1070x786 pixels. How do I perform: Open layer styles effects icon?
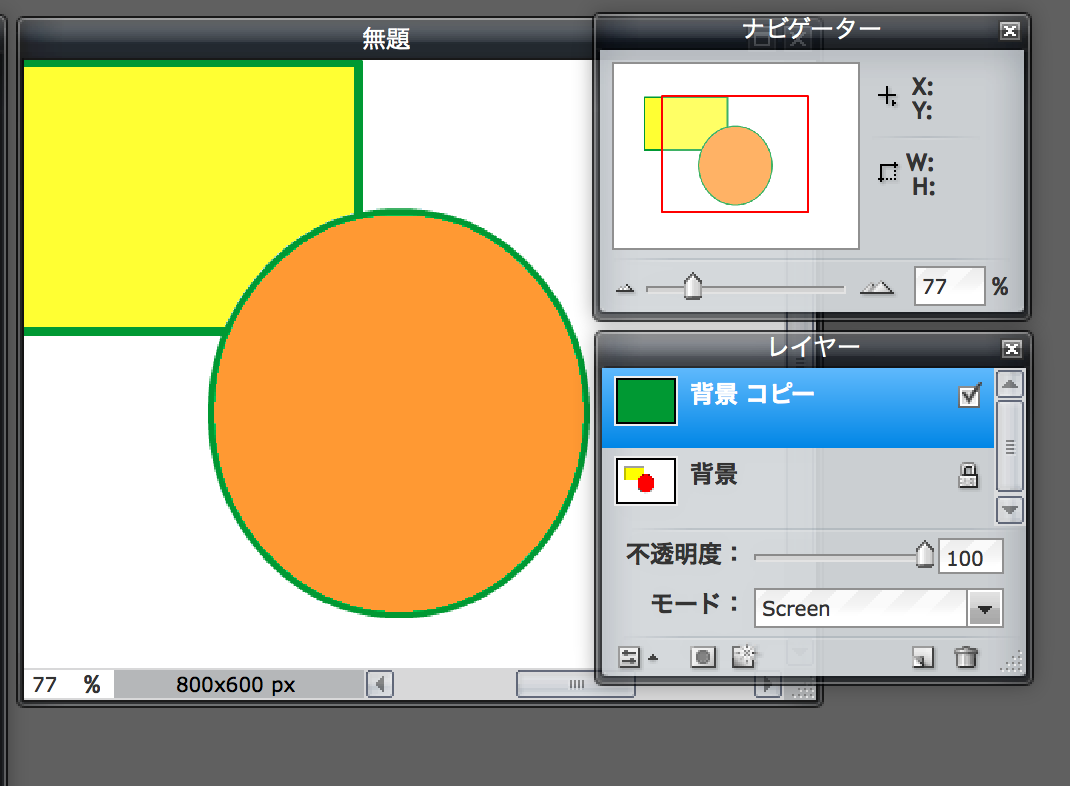(x=744, y=656)
